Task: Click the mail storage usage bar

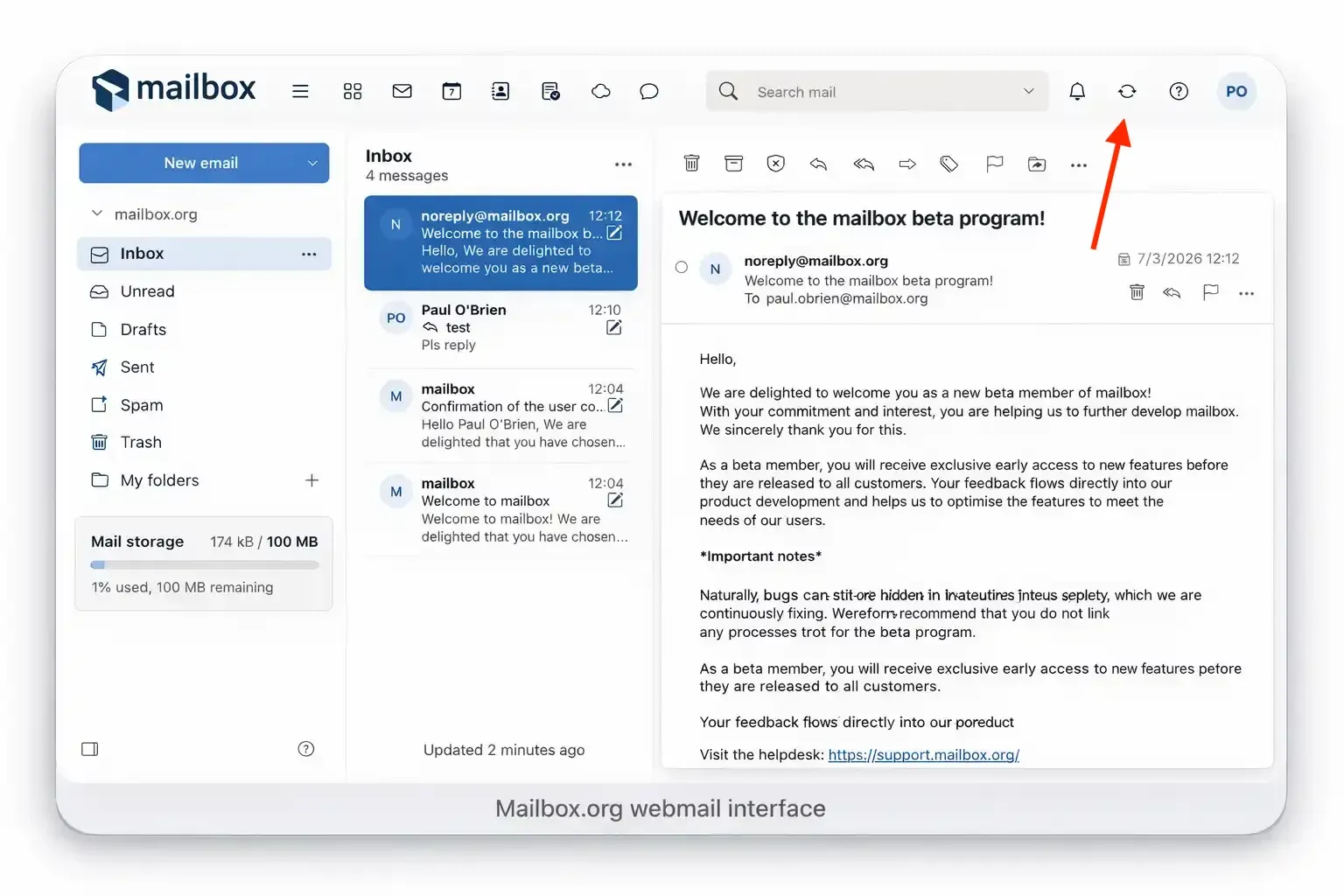Action: (x=204, y=565)
